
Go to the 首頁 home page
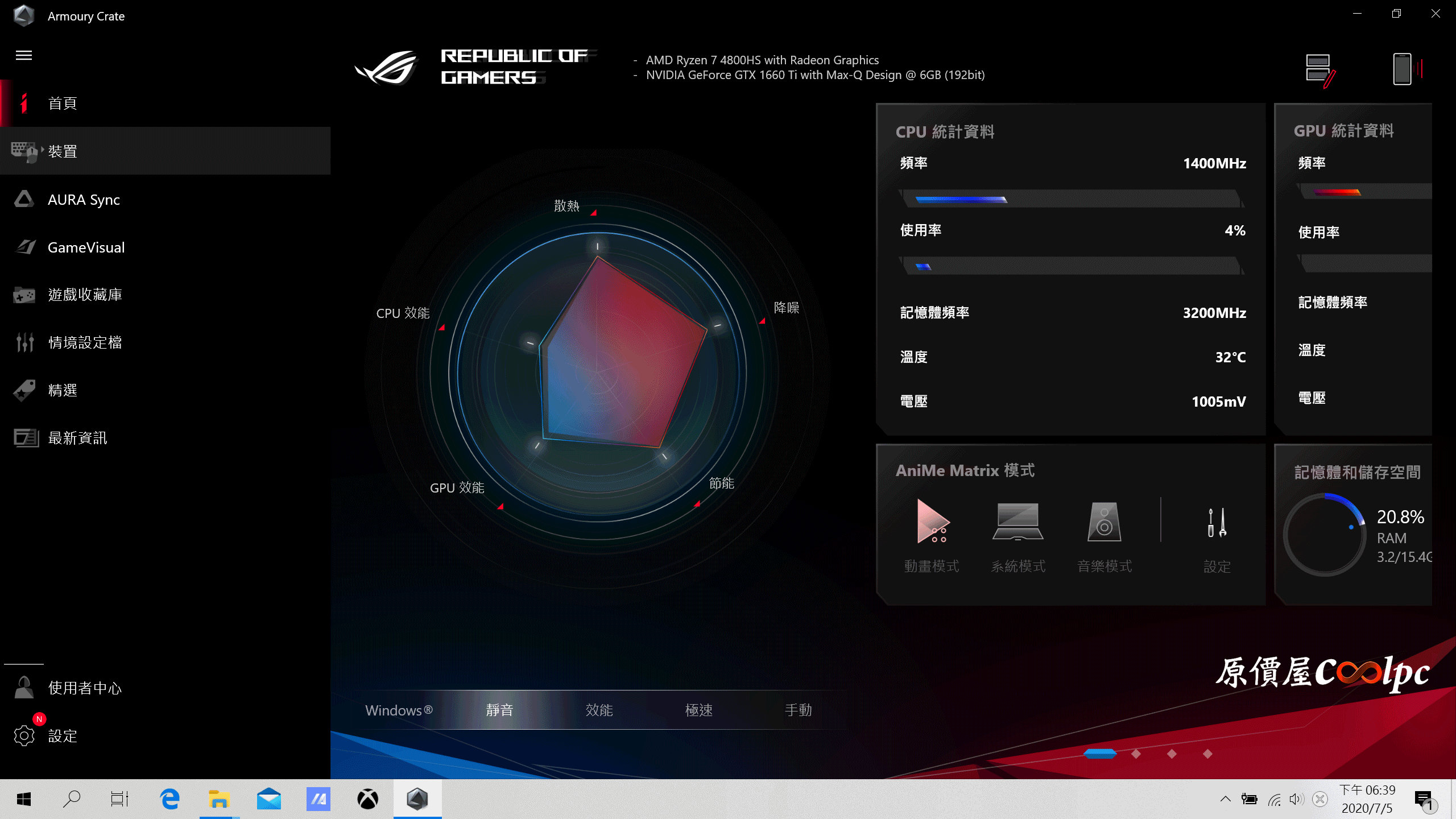pos(165,103)
